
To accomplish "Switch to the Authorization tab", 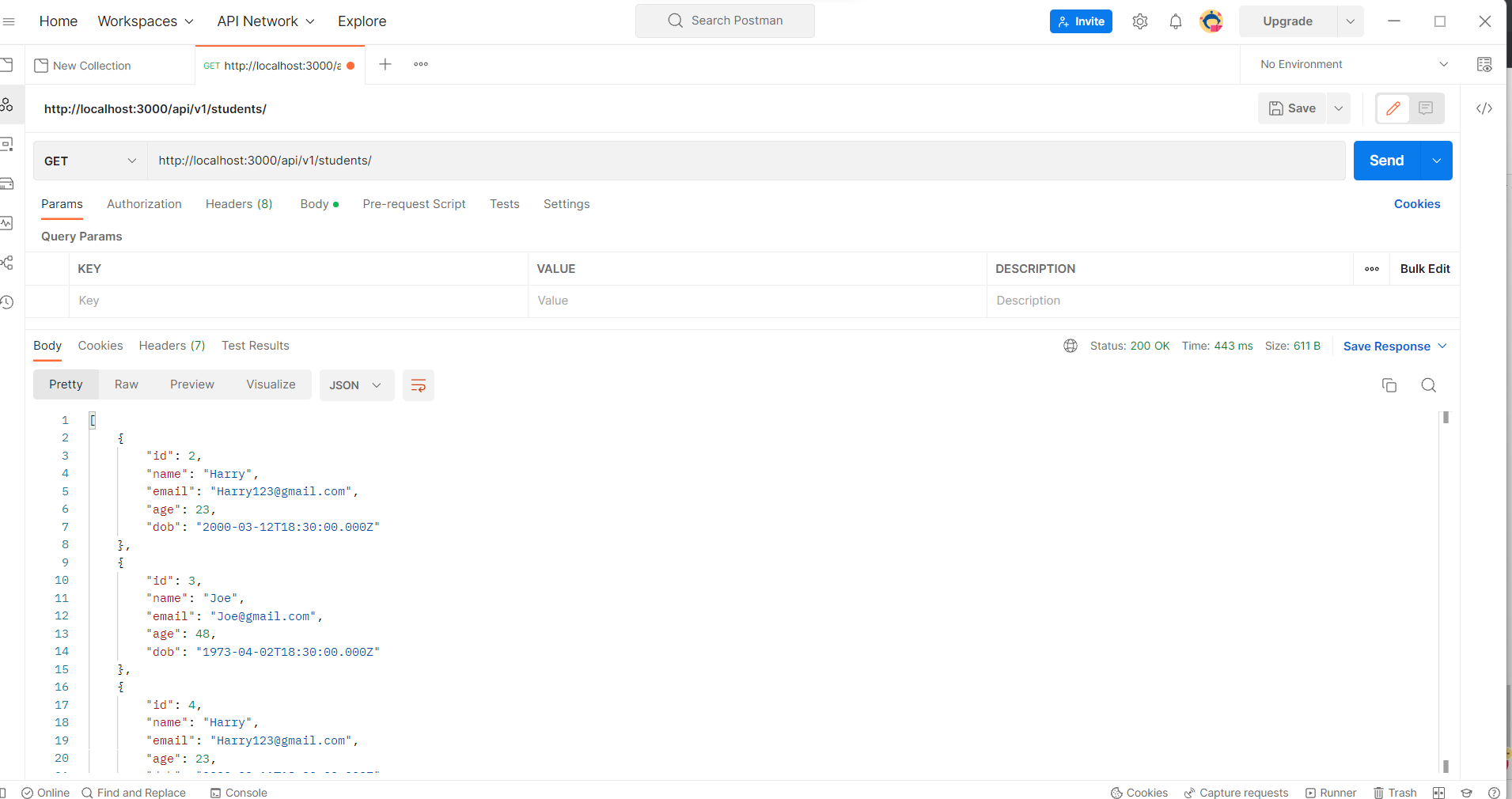I will click(144, 204).
